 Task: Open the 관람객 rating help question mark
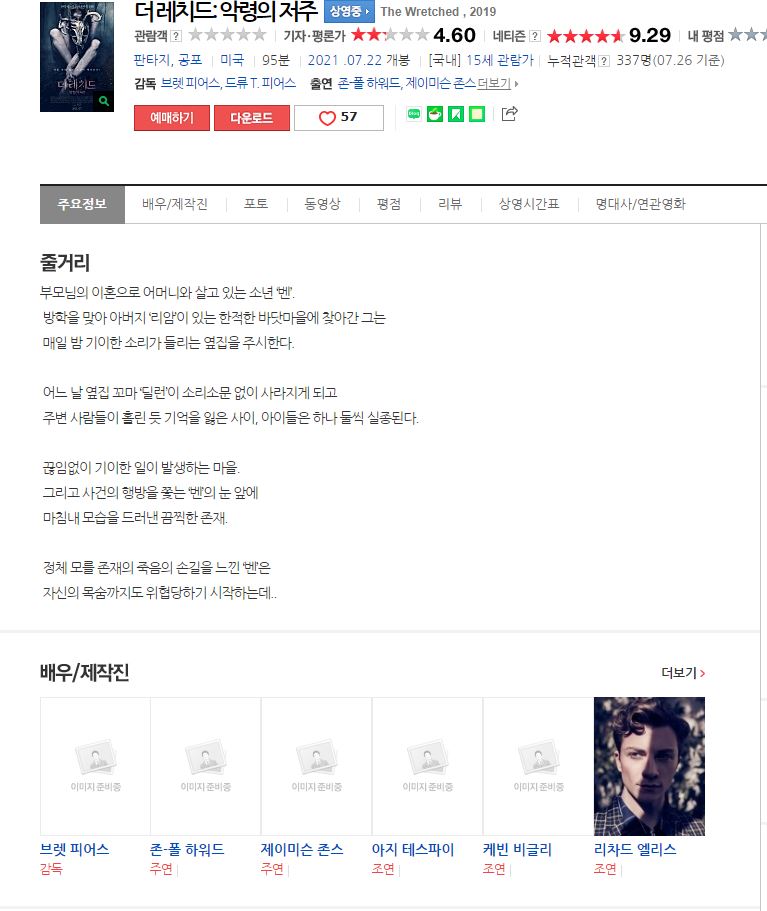click(x=176, y=36)
